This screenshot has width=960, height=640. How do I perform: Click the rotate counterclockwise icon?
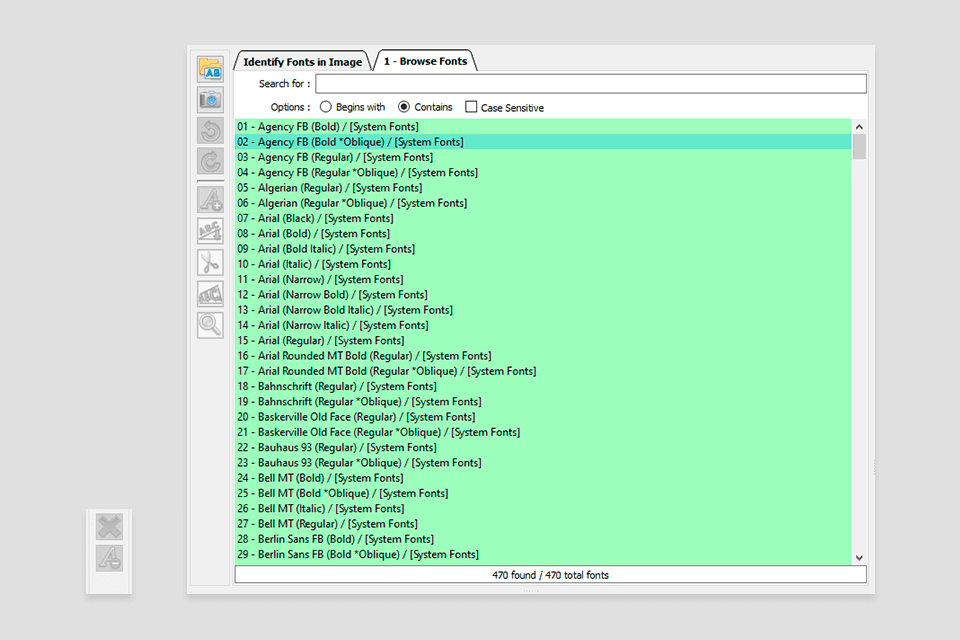pyautogui.click(x=210, y=131)
